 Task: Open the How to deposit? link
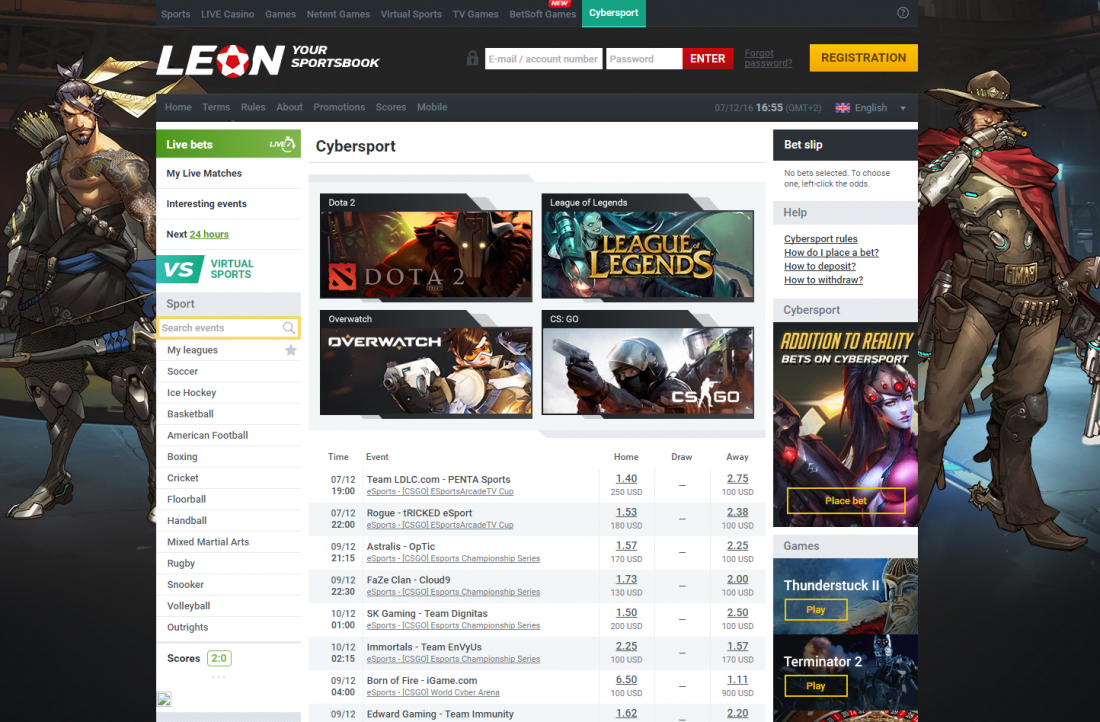pos(820,266)
